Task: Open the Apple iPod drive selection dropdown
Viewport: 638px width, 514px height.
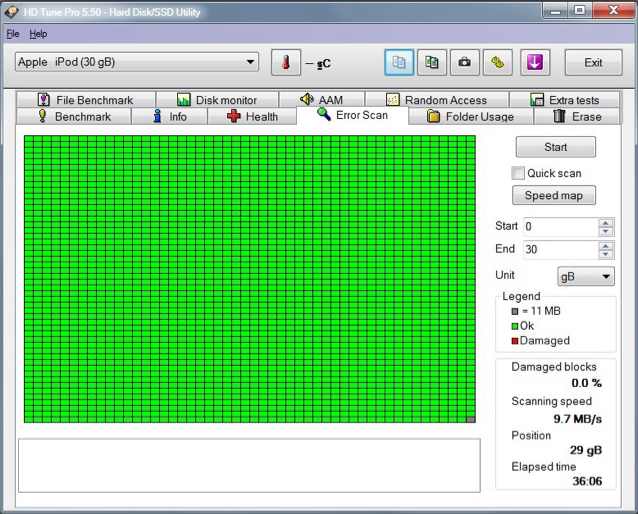Action: pos(137,62)
